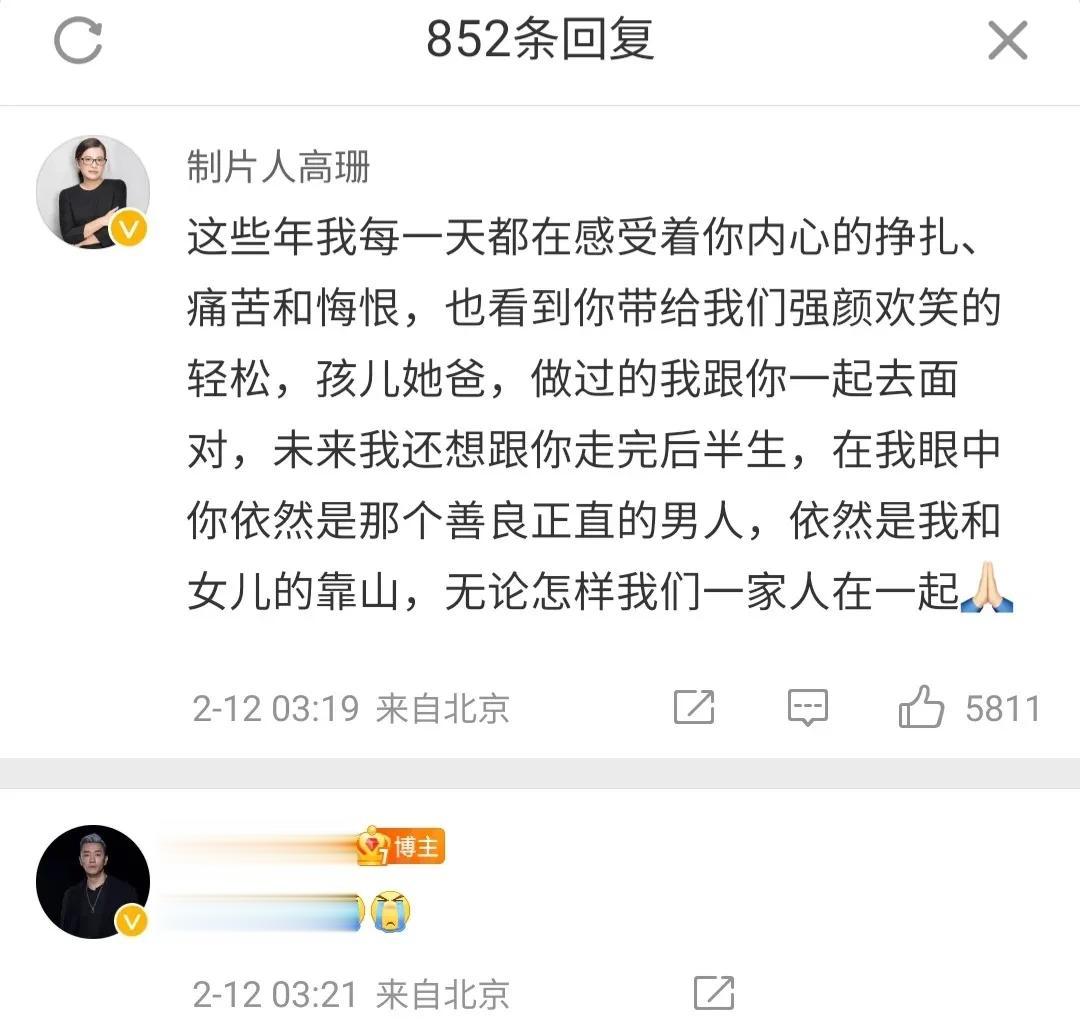Image resolution: width=1080 pixels, height=1028 pixels.
Task: Reply to first comment using comment icon
Action: click(x=807, y=707)
